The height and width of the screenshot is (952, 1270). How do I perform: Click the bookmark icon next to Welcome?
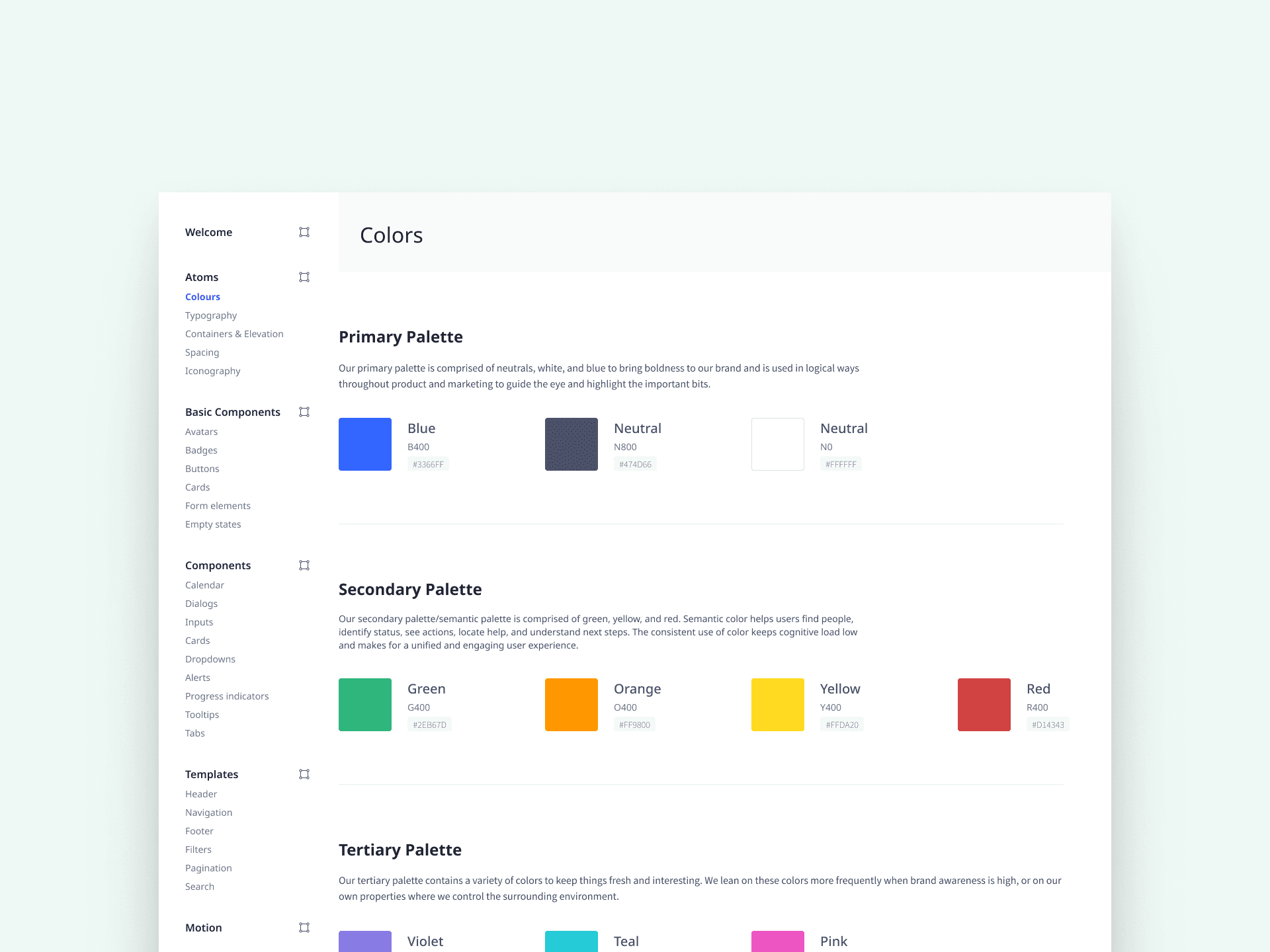point(305,232)
